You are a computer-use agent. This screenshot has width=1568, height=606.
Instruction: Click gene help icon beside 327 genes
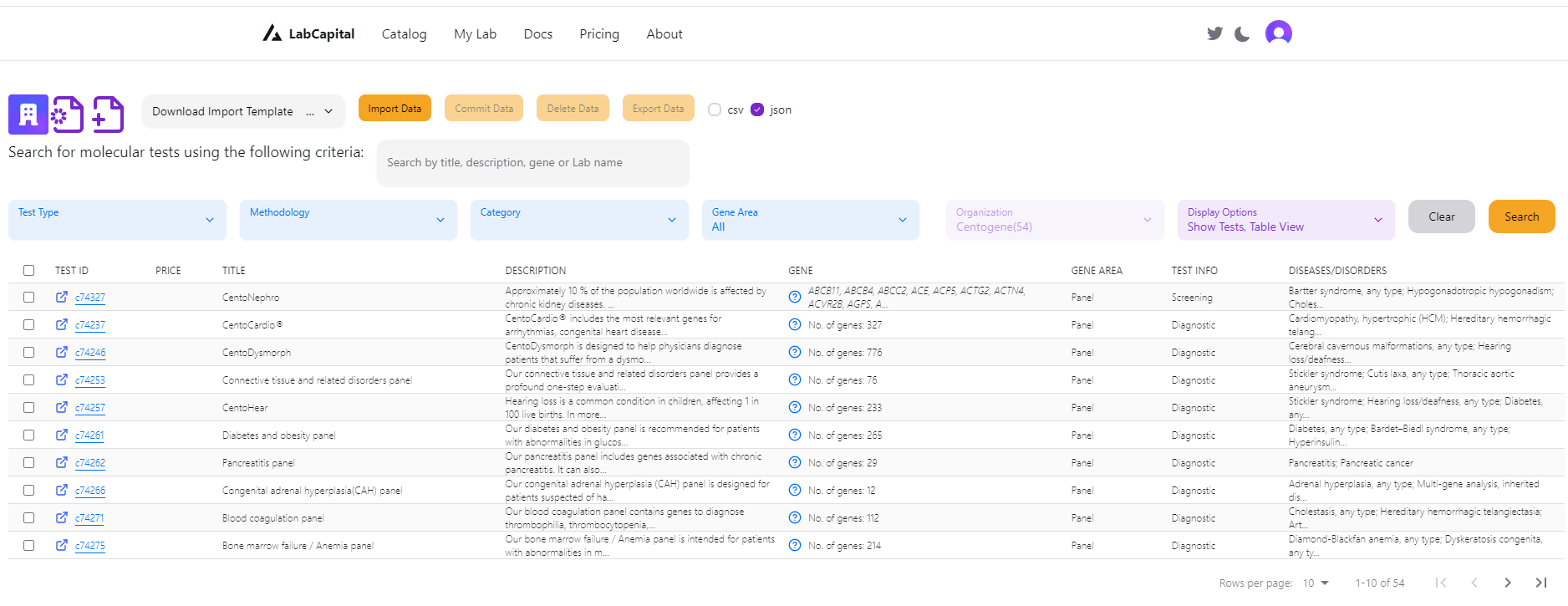pyautogui.click(x=795, y=324)
